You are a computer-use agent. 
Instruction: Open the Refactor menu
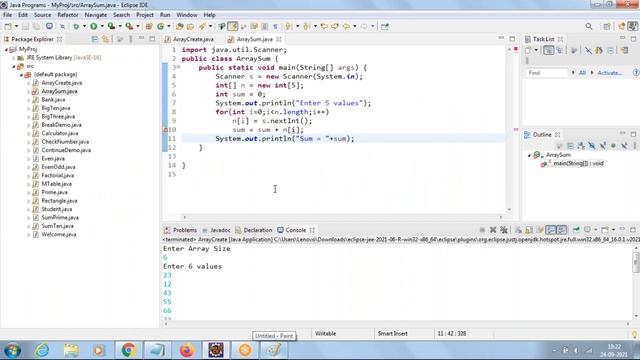68,15
